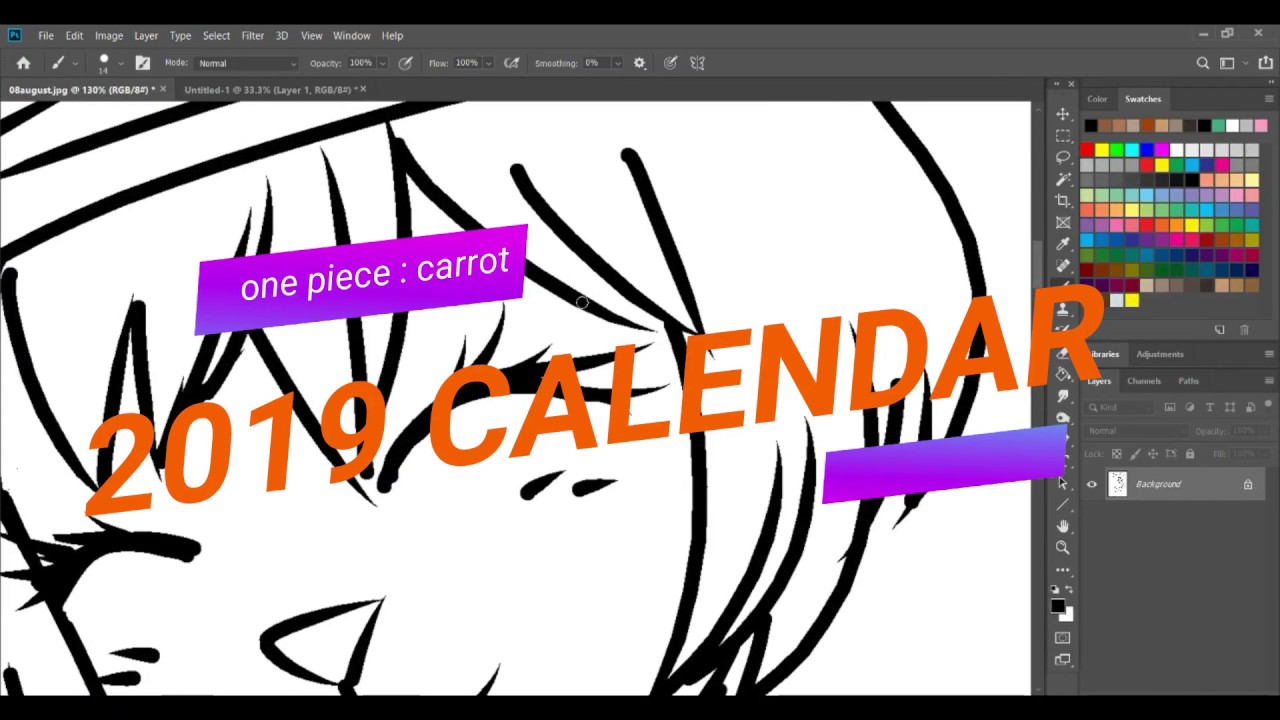Screen dimensions: 1280x720
Task: Open the Layers panel menu
Action: 1269,381
